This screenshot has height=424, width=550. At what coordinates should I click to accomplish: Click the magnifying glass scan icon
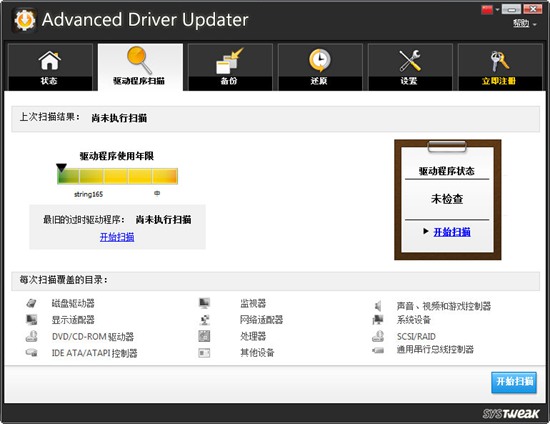139,60
